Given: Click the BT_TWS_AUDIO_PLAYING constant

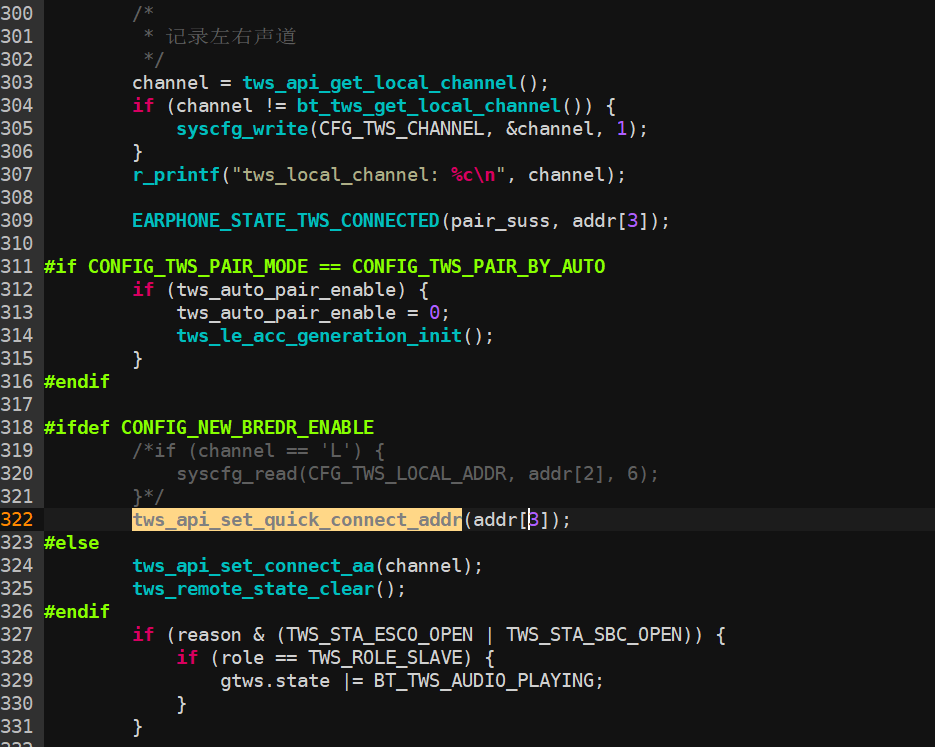Looking at the screenshot, I should 484,681.
